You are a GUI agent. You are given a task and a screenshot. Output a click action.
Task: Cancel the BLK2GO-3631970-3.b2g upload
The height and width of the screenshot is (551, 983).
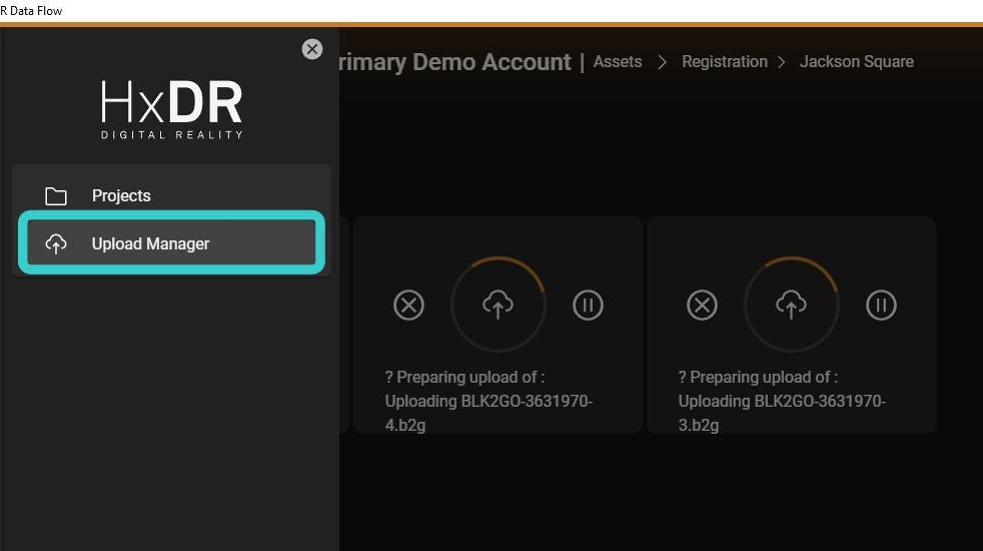point(702,305)
